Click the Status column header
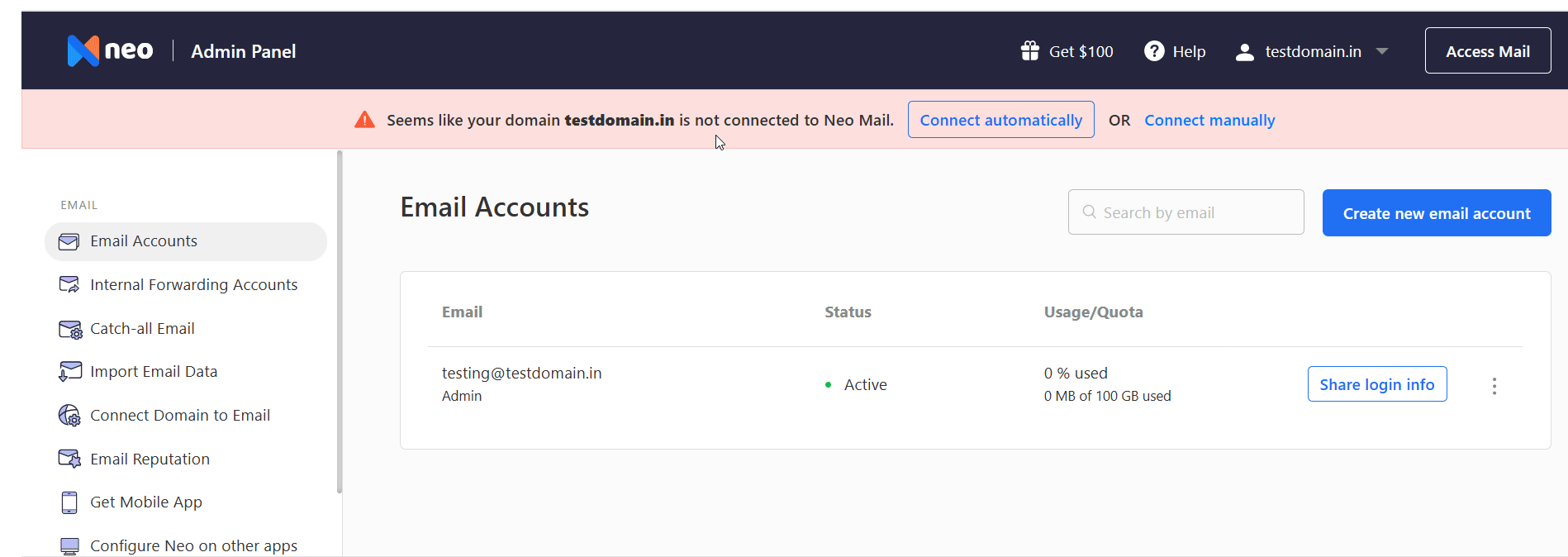Screen dimensions: 1568x557 tap(848, 312)
